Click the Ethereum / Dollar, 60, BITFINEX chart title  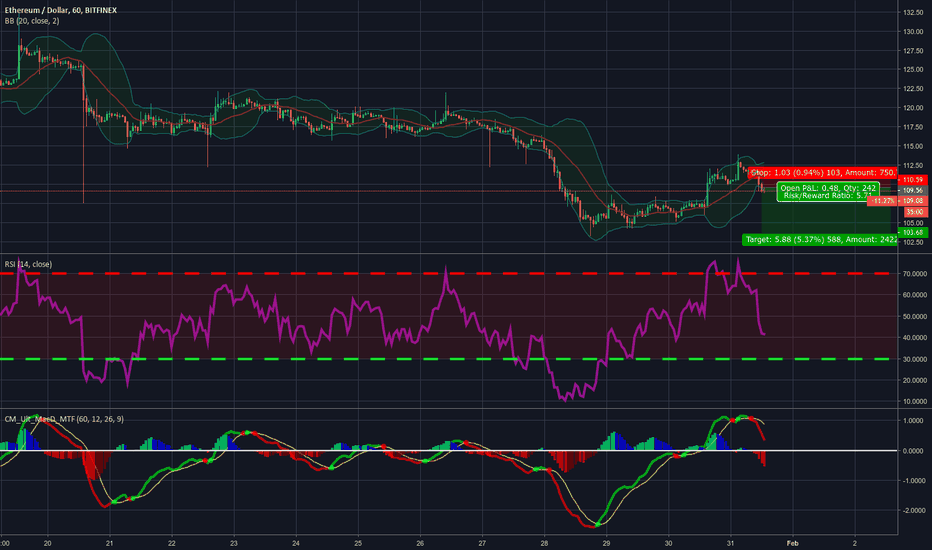point(61,10)
